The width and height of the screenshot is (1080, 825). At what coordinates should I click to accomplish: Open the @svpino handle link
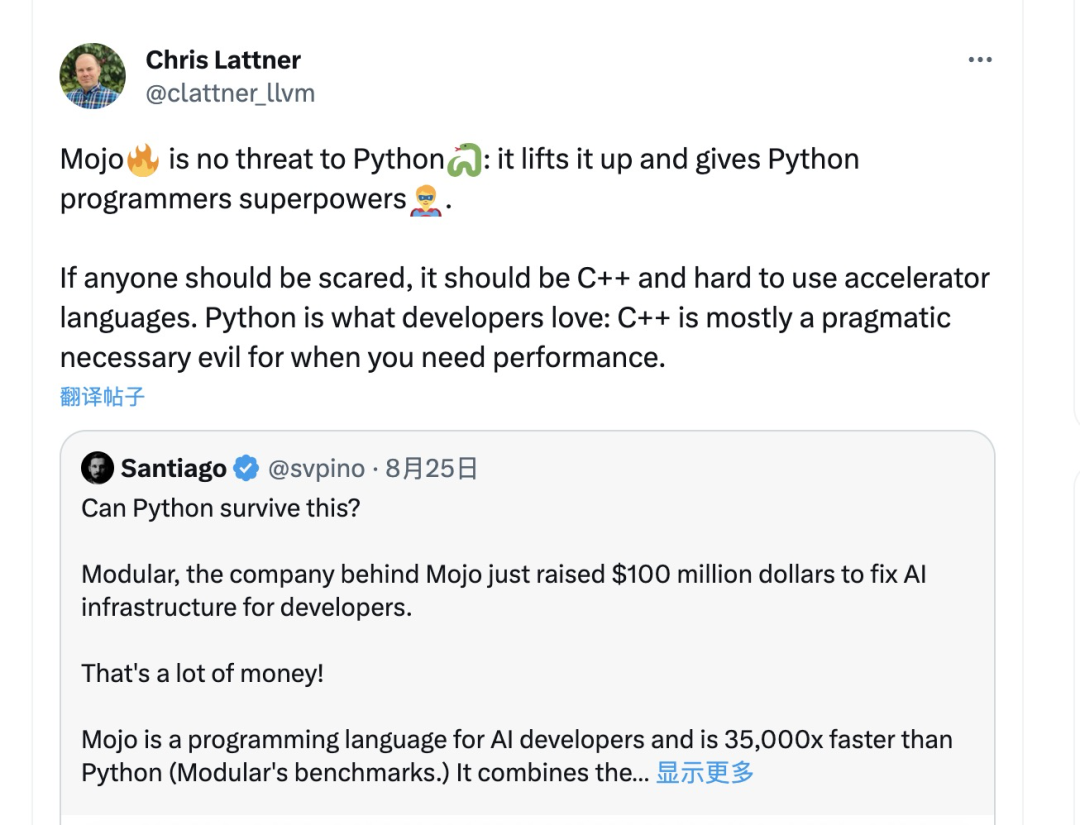click(316, 468)
